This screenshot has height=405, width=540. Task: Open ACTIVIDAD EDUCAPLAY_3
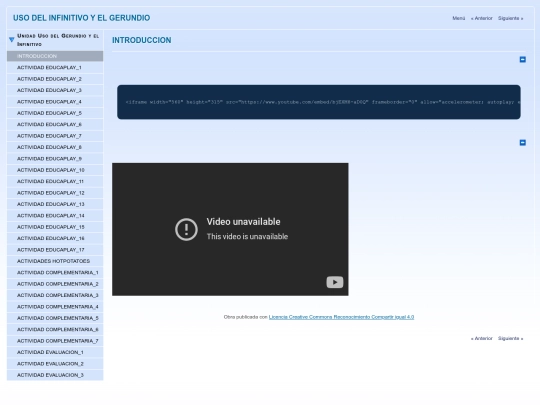pos(55,90)
